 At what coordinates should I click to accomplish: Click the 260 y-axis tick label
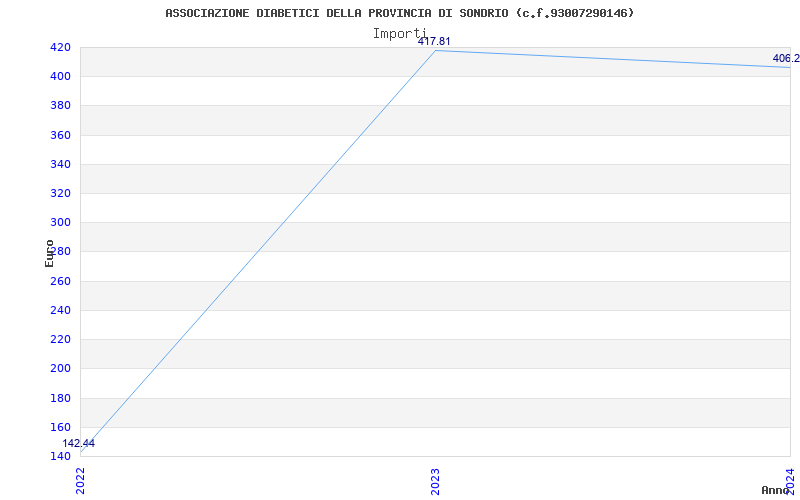click(60, 281)
